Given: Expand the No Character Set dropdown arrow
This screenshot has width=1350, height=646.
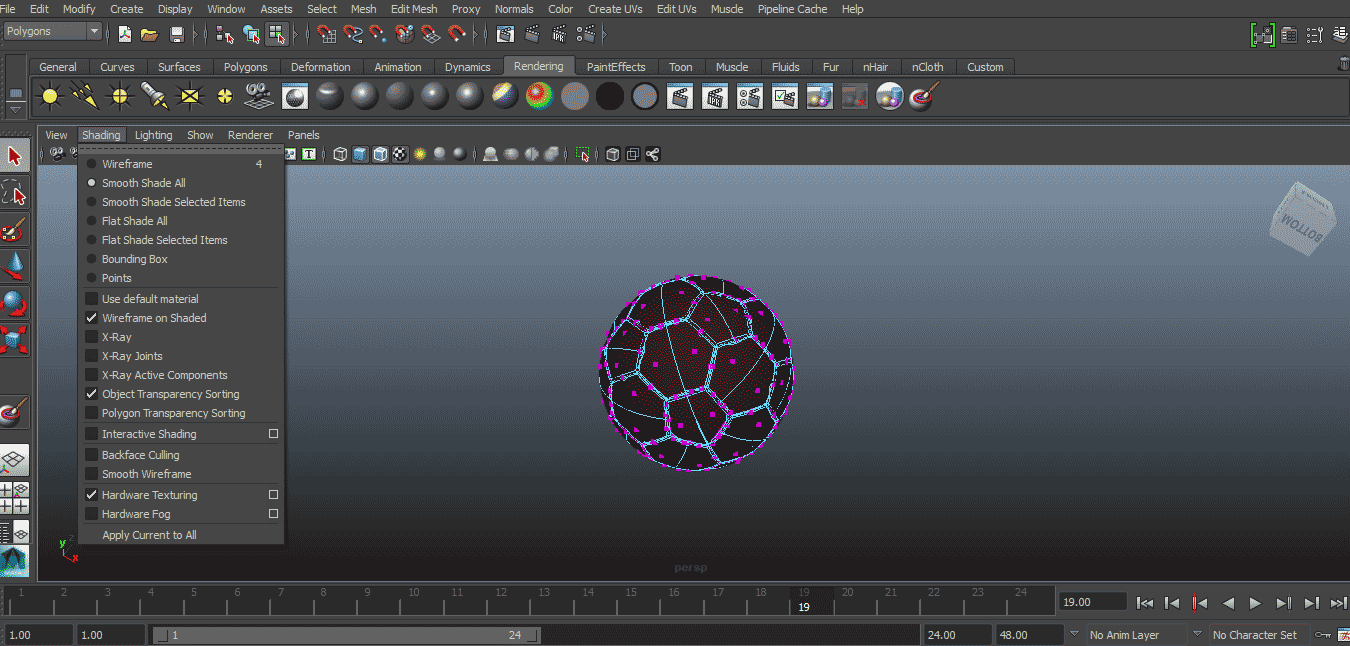Looking at the screenshot, I should tap(1198, 634).
